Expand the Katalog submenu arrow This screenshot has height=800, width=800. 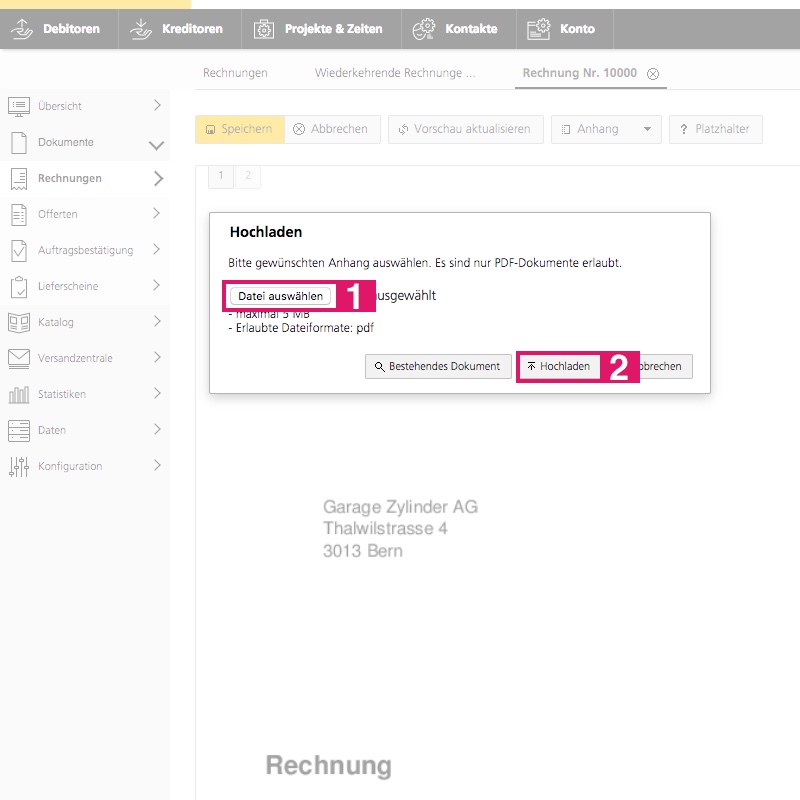coord(156,322)
